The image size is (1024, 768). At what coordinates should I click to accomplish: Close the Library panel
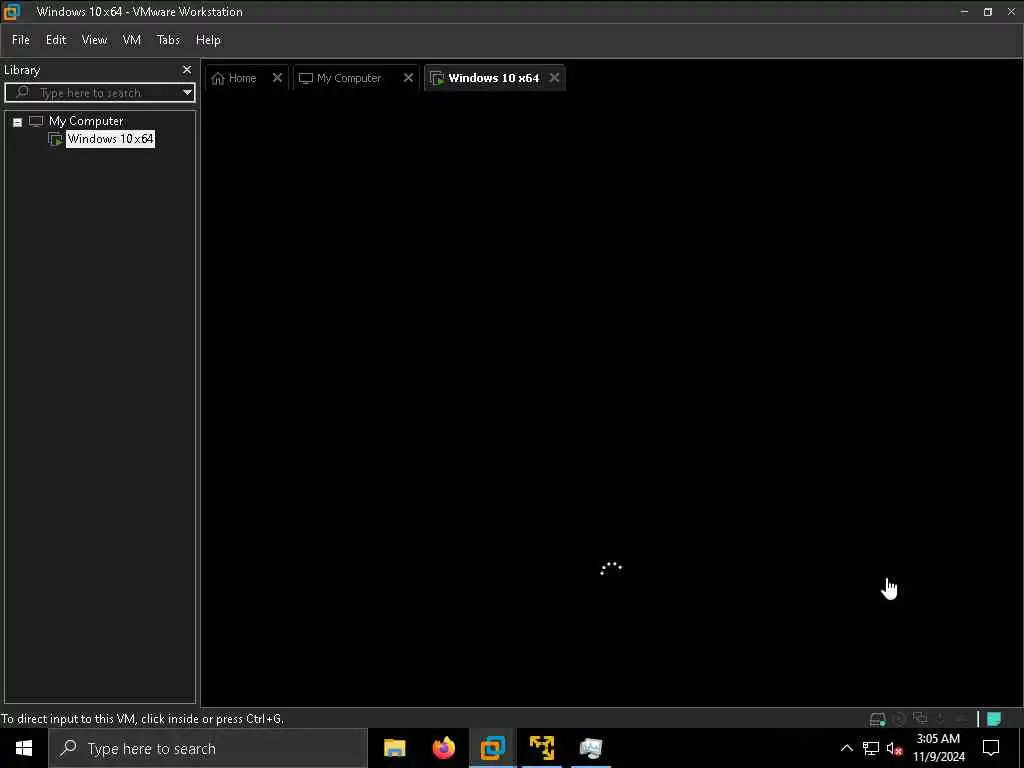tap(187, 69)
